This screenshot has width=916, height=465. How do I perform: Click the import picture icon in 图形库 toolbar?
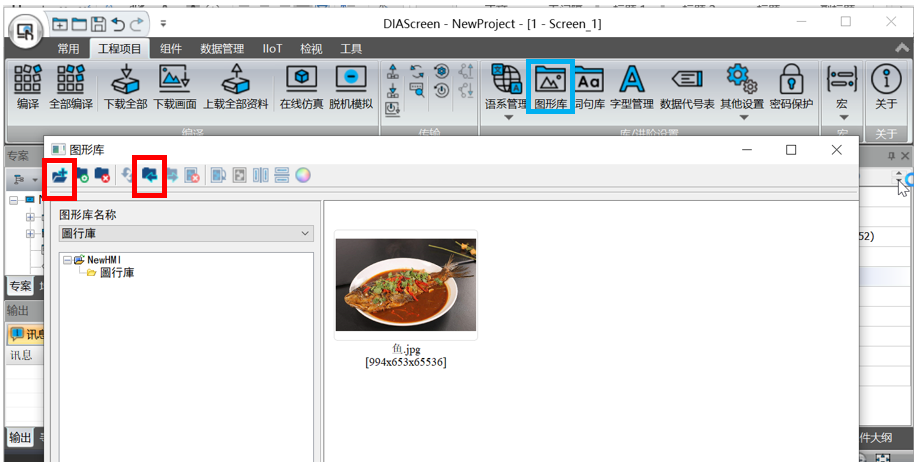(149, 175)
